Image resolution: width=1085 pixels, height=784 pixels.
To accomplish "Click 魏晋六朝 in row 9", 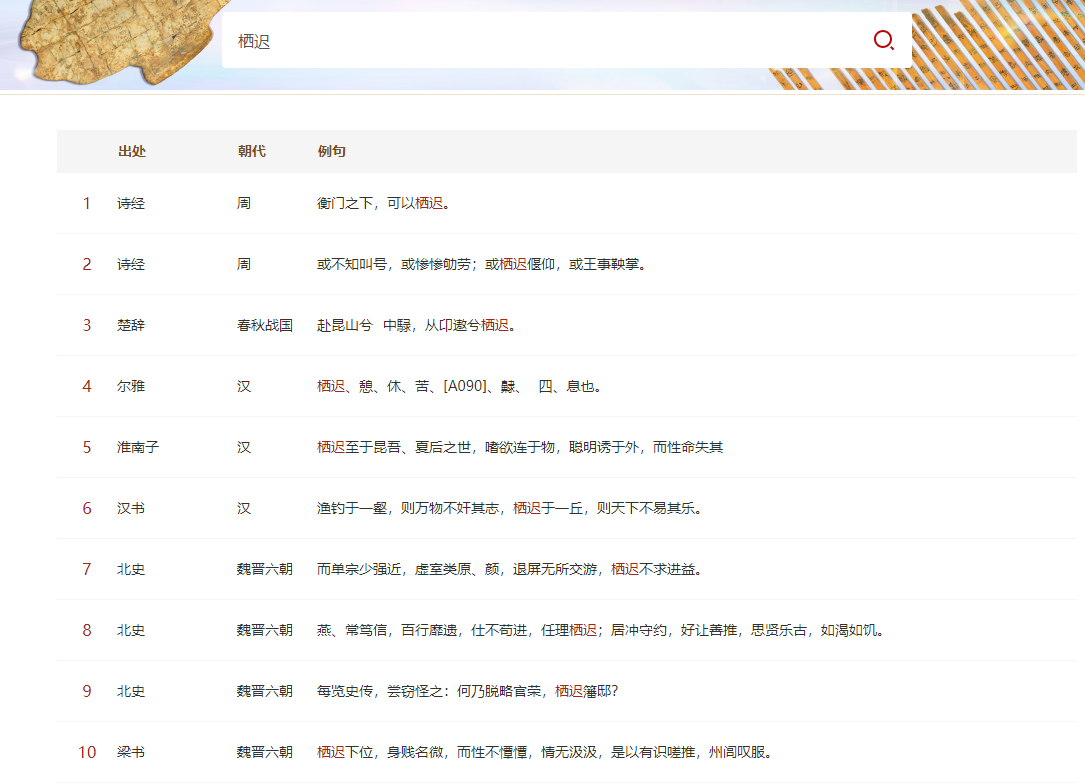I will [x=264, y=691].
